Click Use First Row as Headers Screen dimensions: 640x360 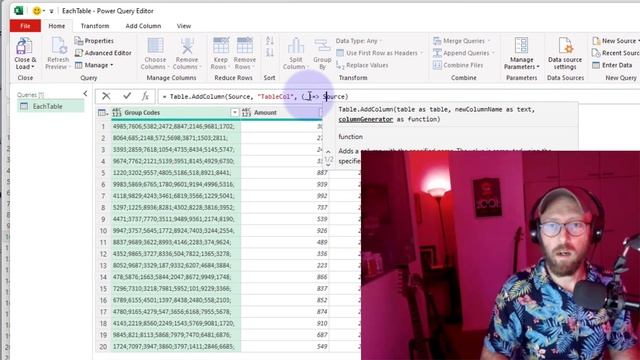coord(379,53)
